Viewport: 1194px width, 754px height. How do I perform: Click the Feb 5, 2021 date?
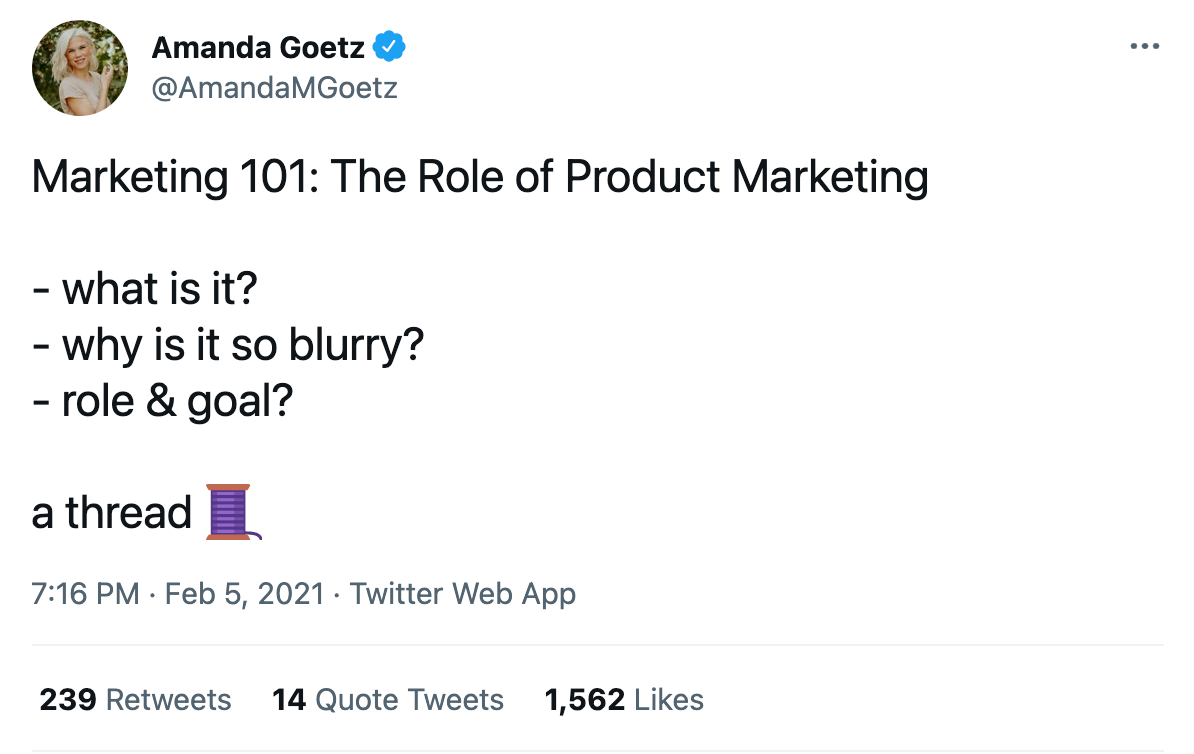244,594
